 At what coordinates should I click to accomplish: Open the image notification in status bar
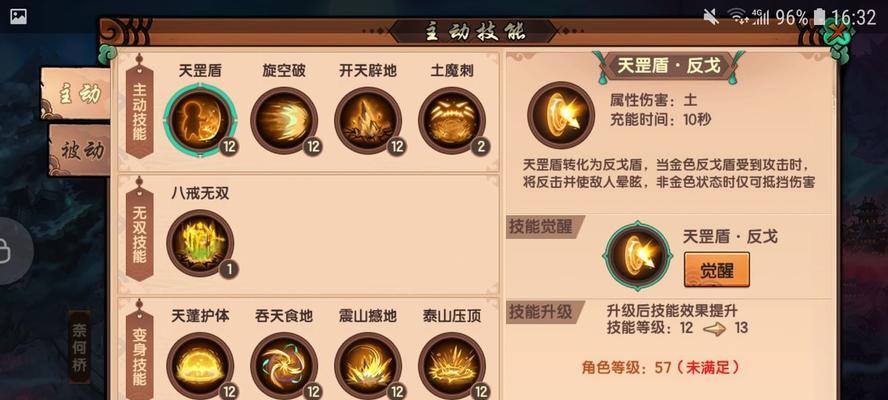[x=18, y=16]
